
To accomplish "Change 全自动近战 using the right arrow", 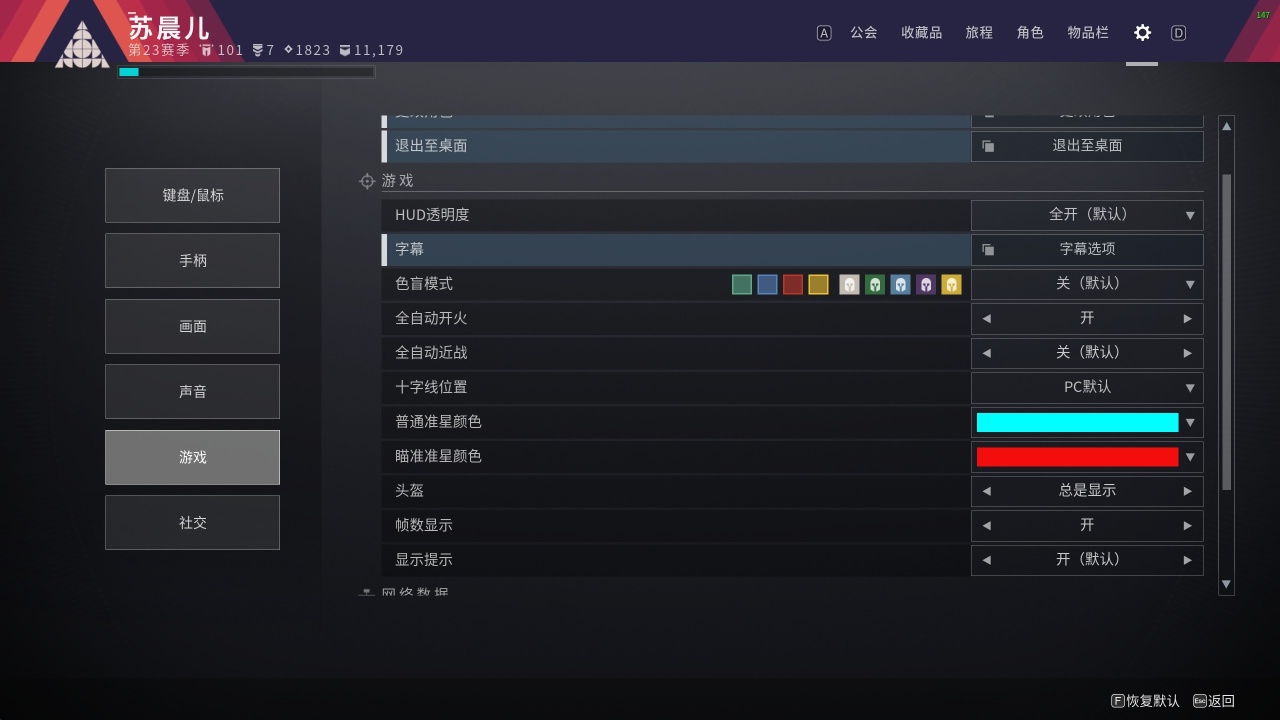I will (x=1188, y=353).
